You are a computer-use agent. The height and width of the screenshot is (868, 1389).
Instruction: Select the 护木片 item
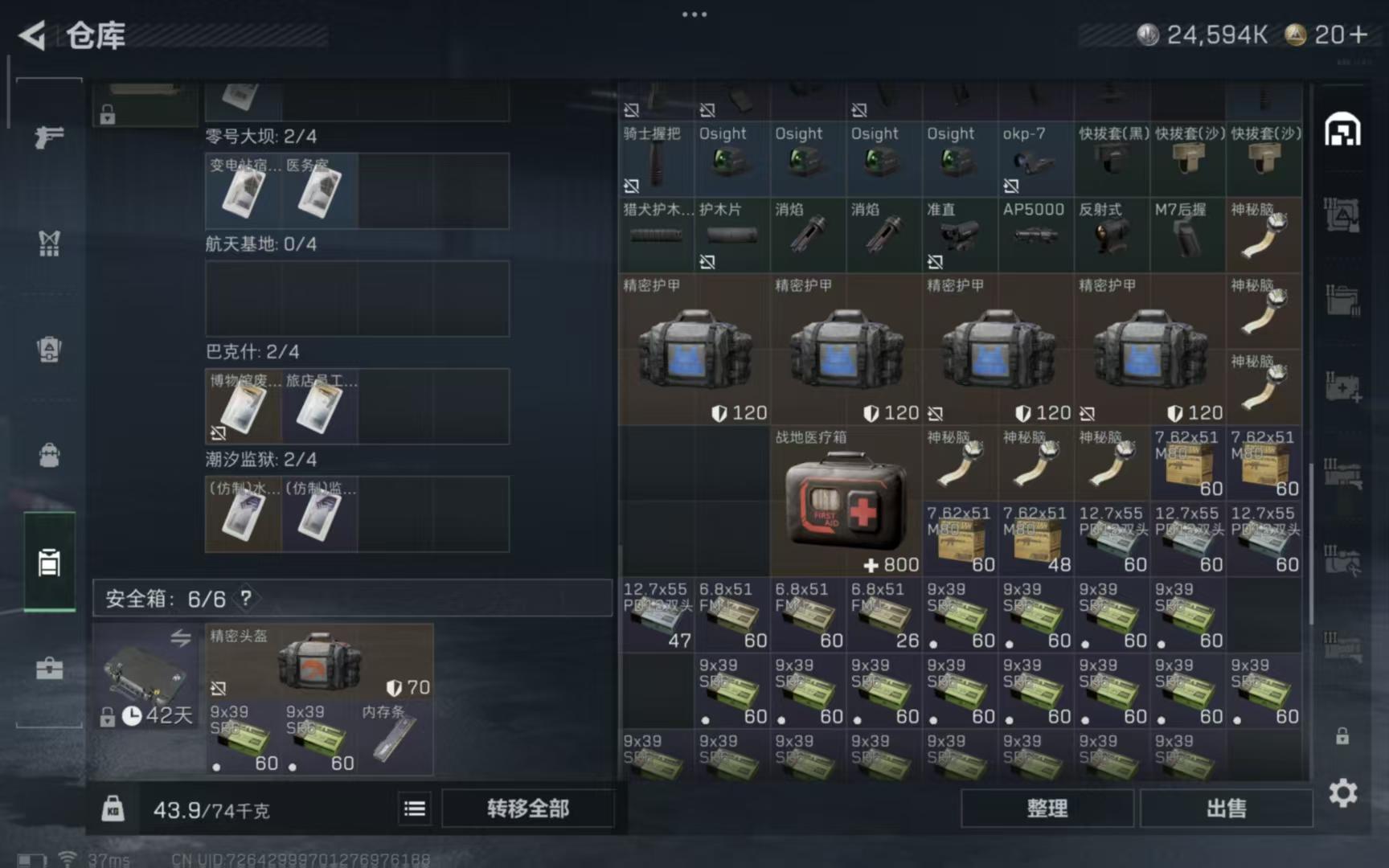(x=731, y=235)
